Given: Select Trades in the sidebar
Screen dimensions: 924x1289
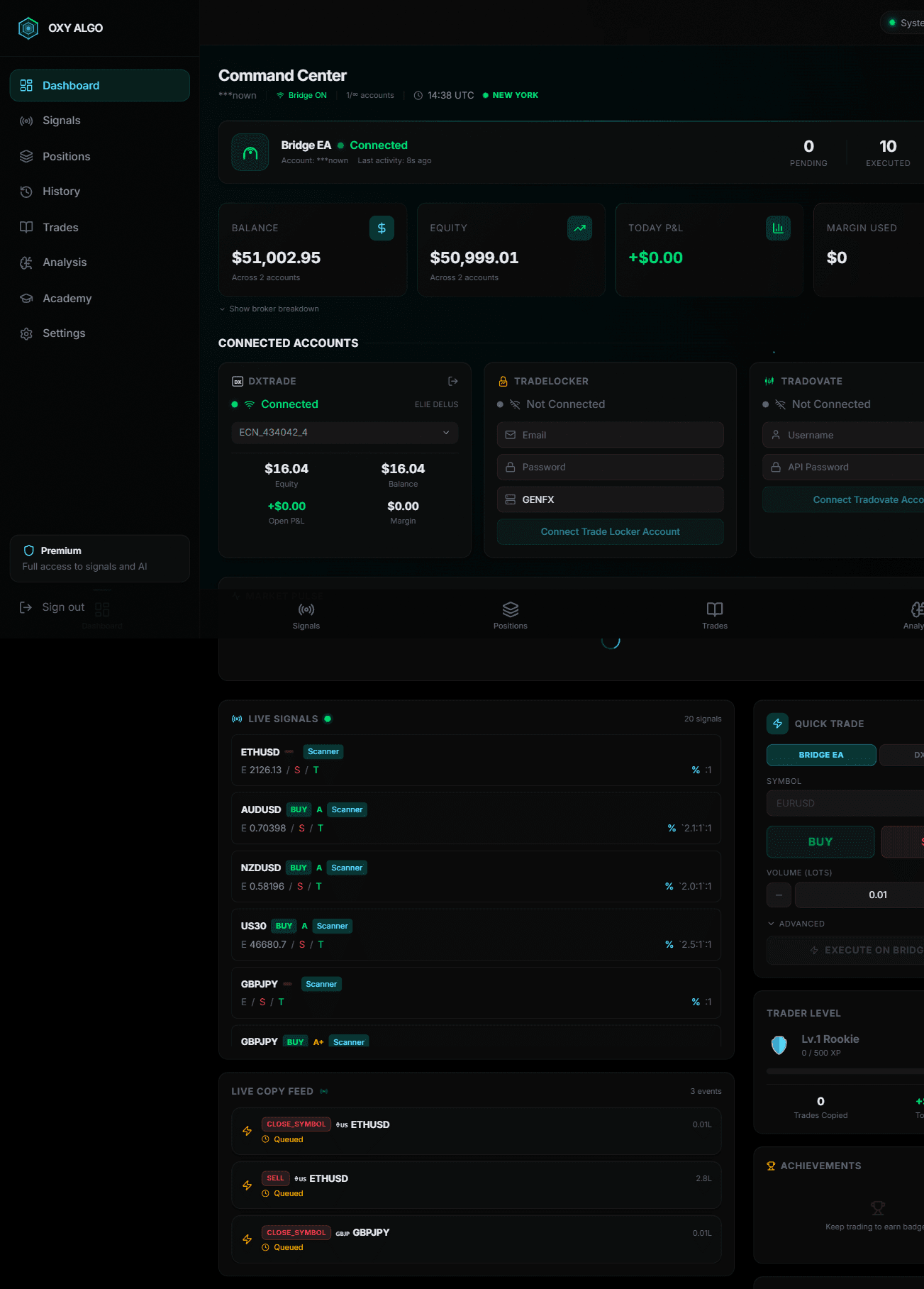Looking at the screenshot, I should (x=100, y=227).
